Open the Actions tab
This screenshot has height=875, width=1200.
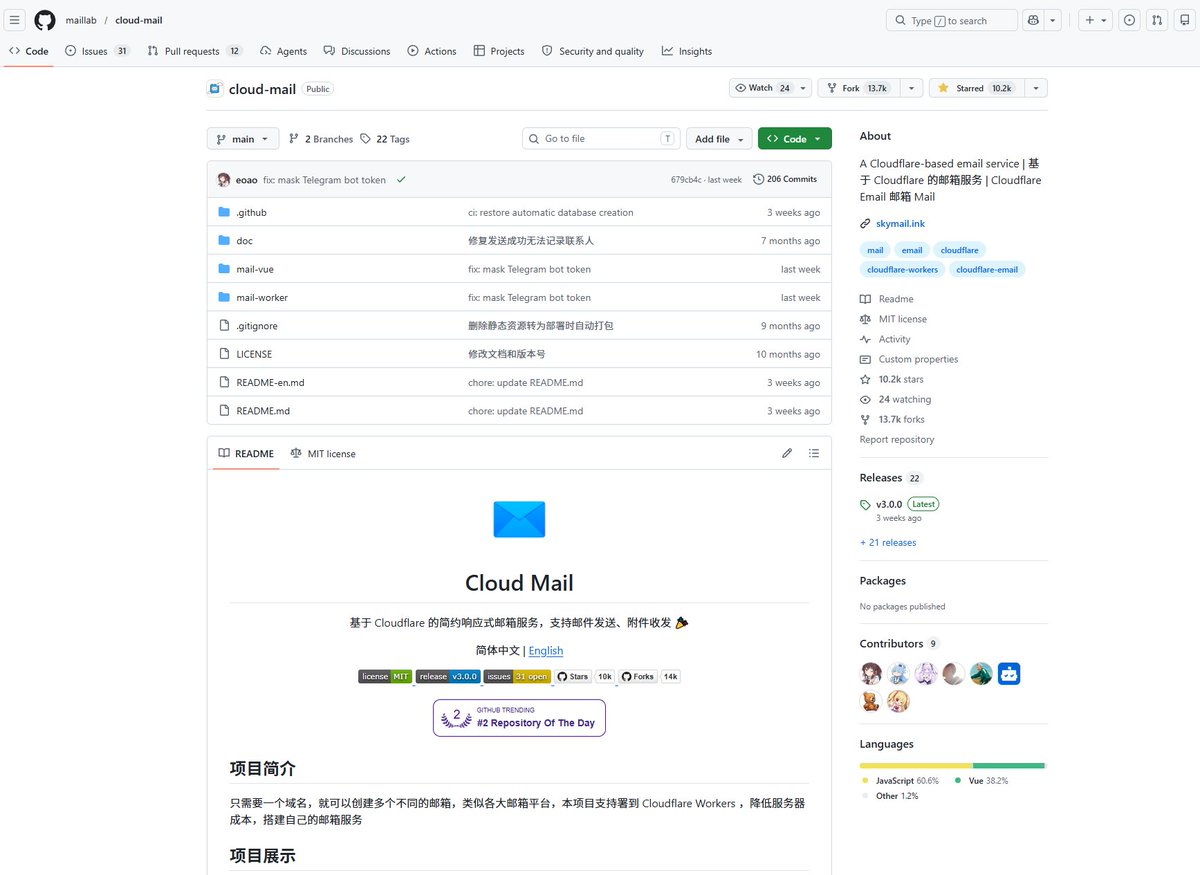(x=432, y=51)
